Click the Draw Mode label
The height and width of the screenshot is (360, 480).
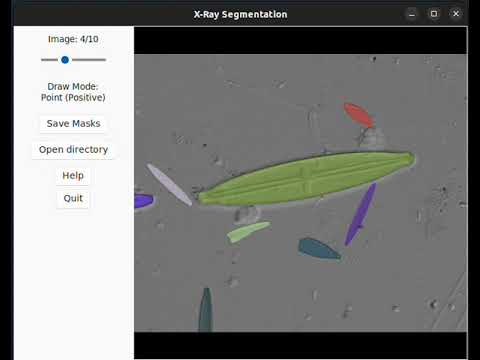[x=73, y=92]
